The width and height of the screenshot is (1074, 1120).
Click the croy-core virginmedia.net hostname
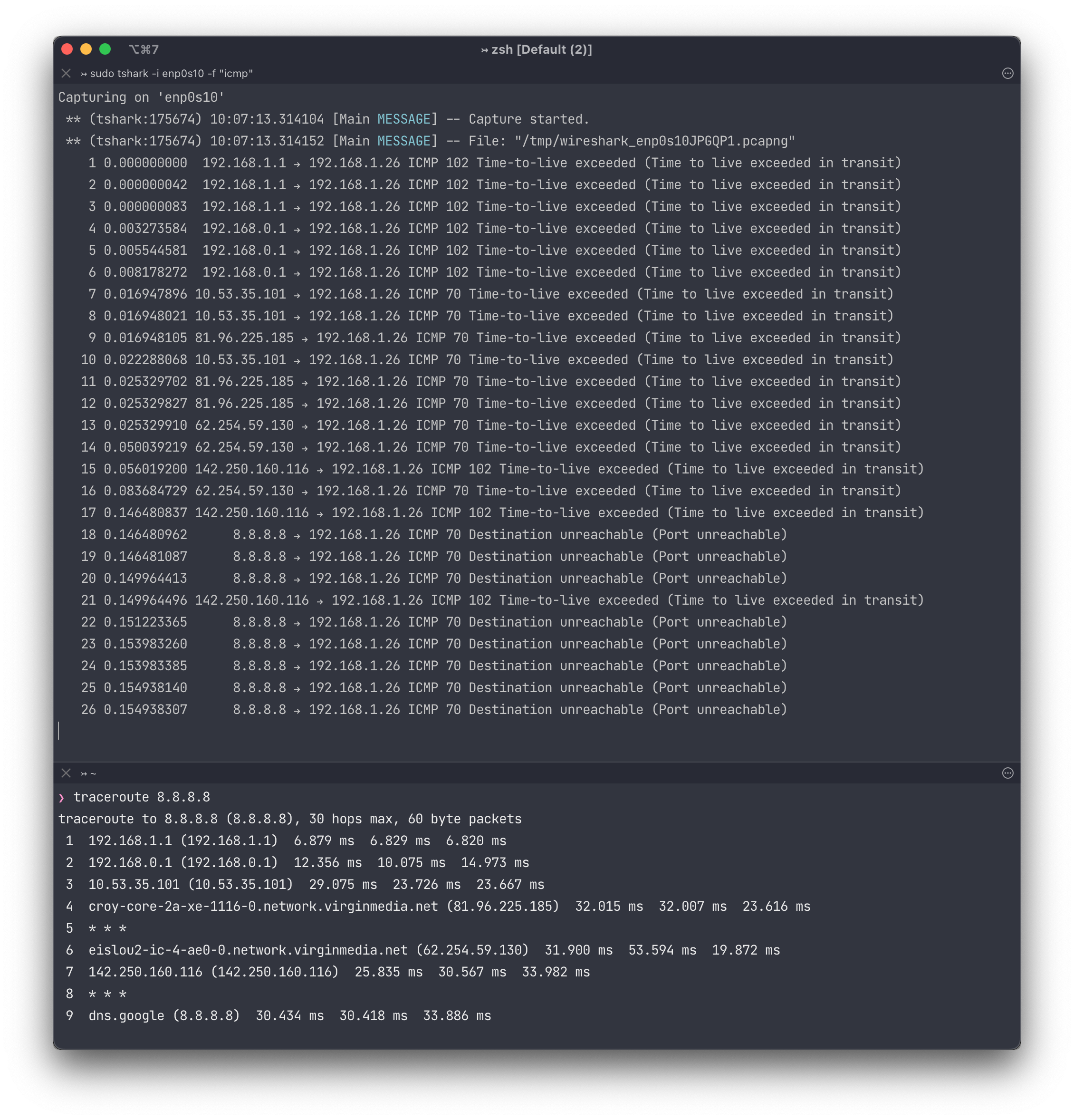coord(263,907)
